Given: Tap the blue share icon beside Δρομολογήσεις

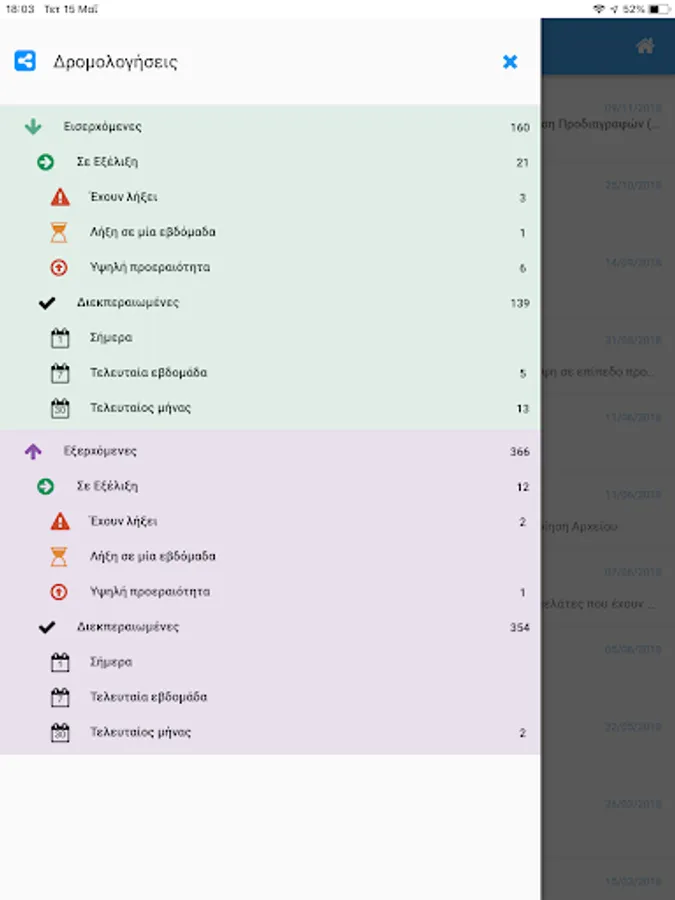Looking at the screenshot, I should pyautogui.click(x=25, y=61).
